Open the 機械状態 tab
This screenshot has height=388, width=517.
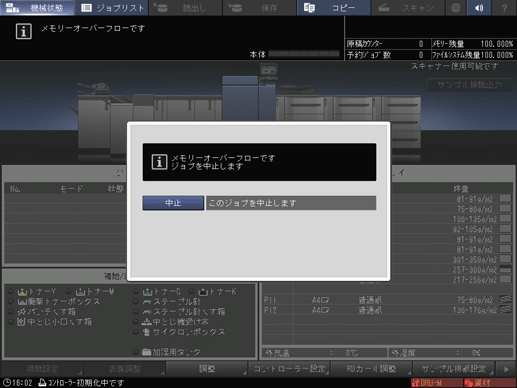tap(37, 8)
